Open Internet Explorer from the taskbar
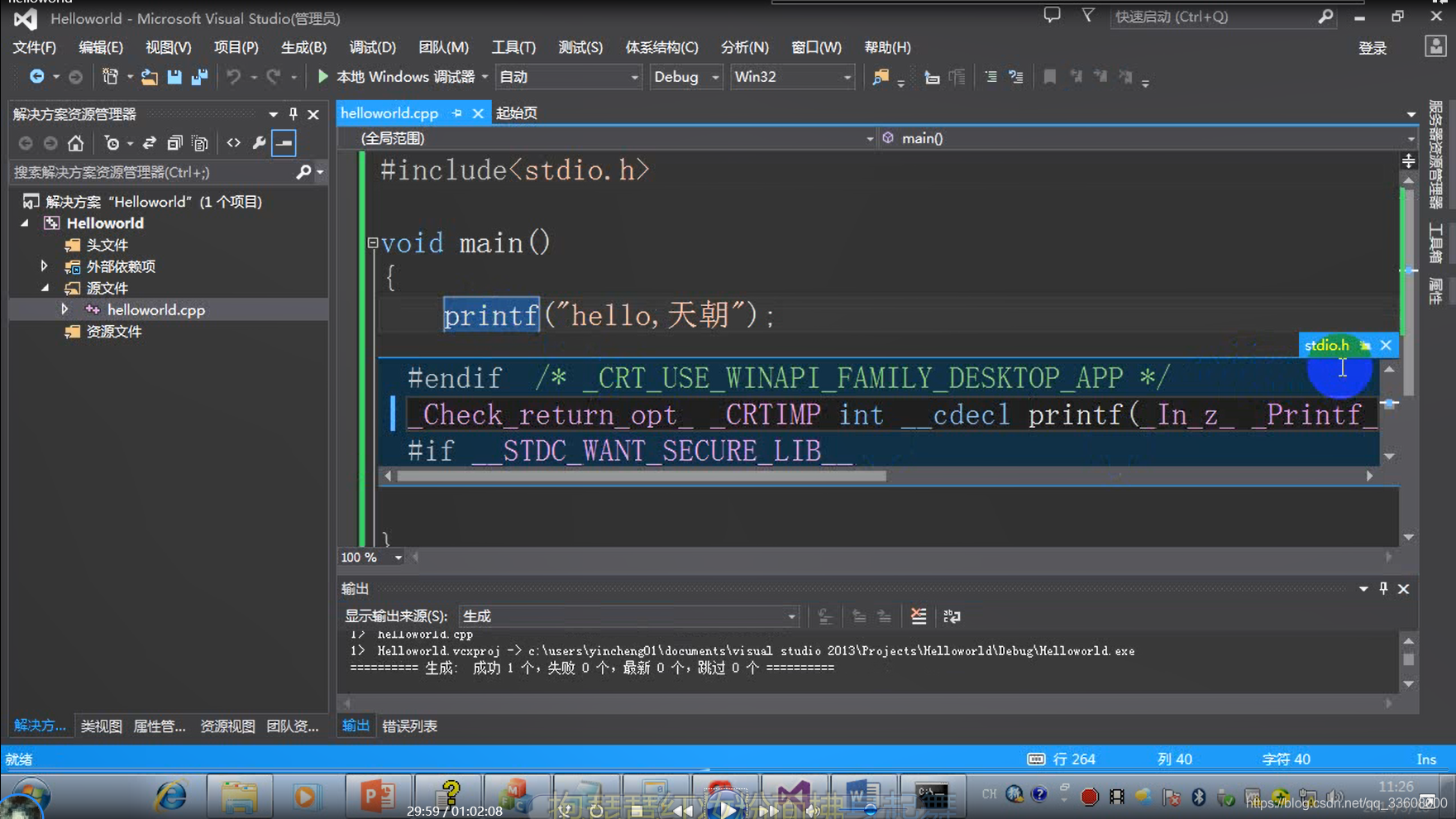The width and height of the screenshot is (1456, 819). click(171, 796)
